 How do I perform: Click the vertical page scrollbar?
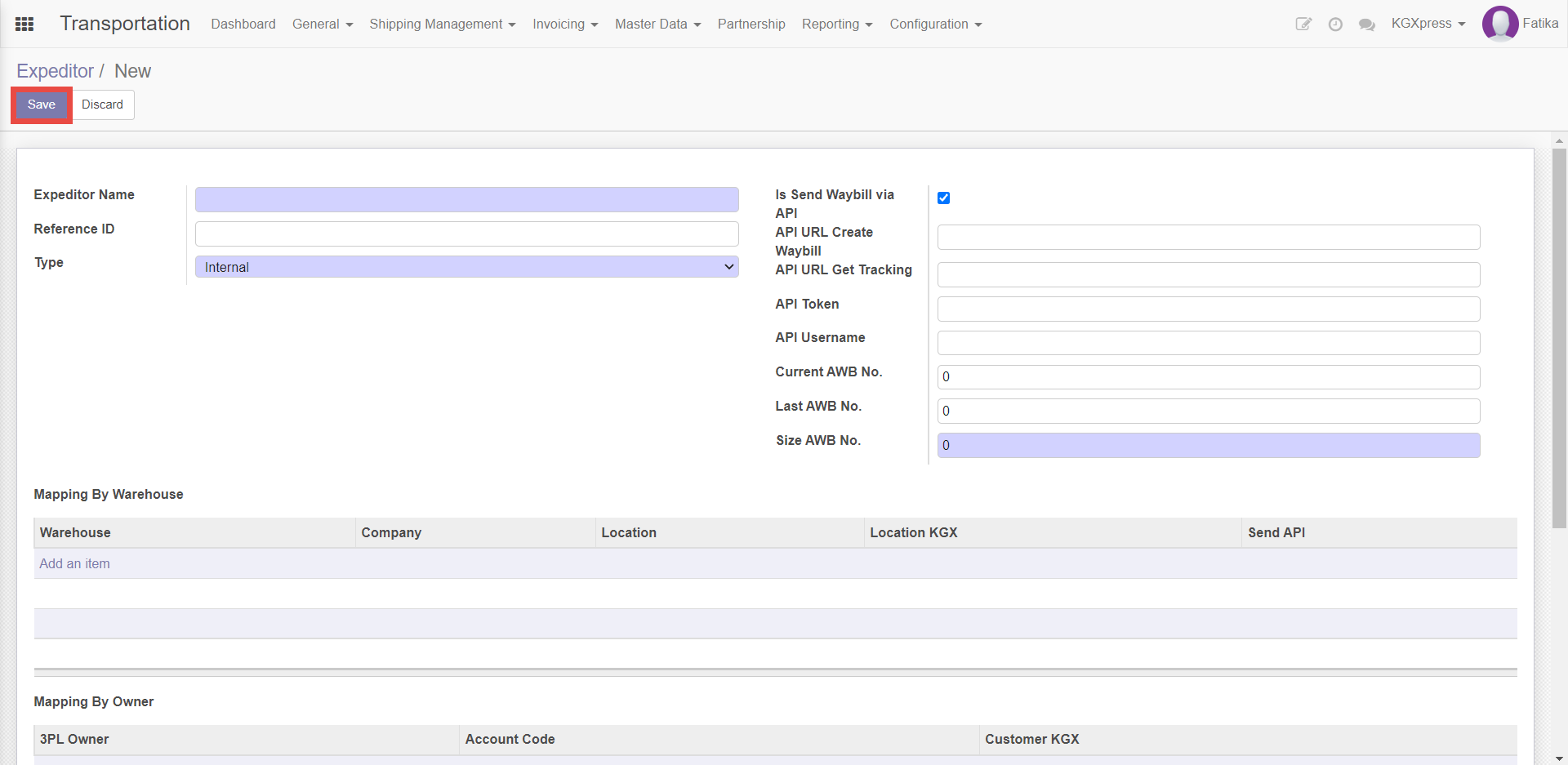tap(1559, 338)
